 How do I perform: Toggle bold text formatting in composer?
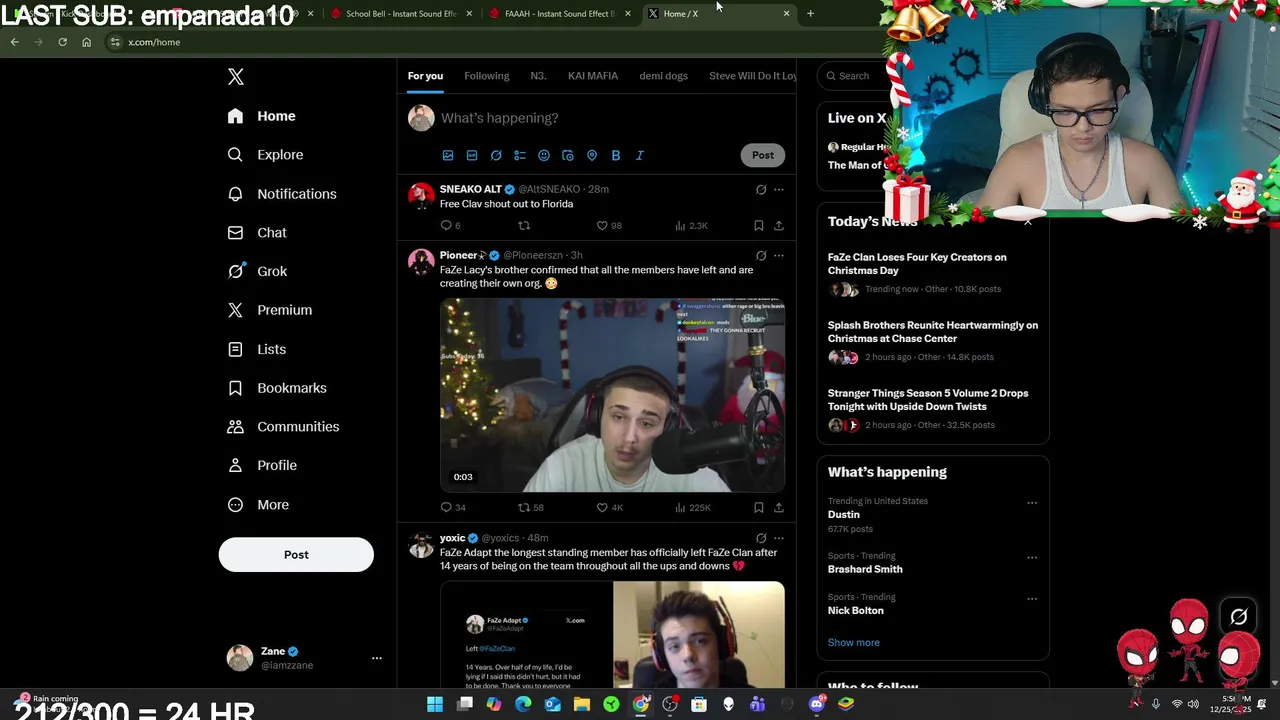[616, 155]
